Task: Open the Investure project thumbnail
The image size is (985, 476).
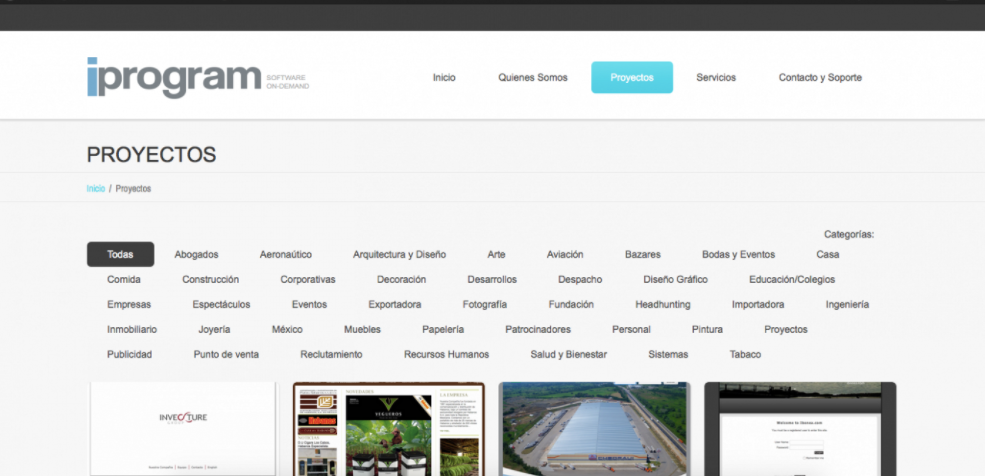Action: point(182,428)
